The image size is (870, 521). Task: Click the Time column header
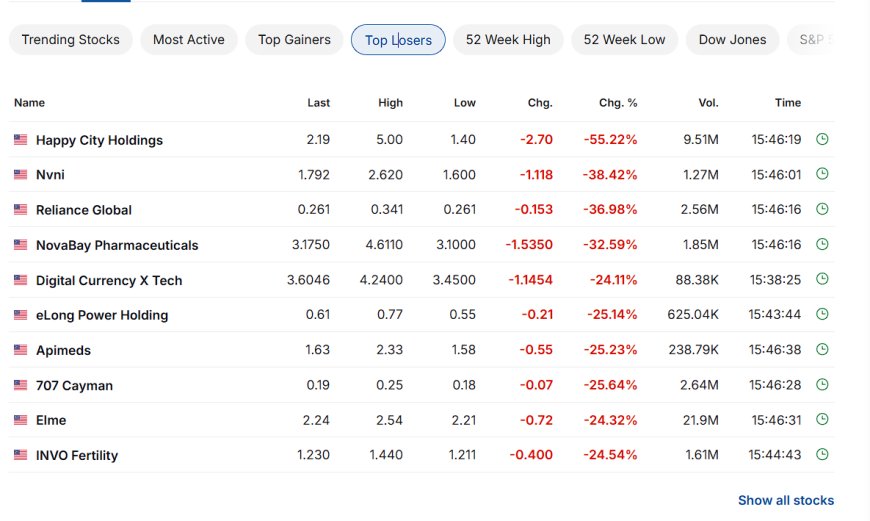[x=788, y=103]
